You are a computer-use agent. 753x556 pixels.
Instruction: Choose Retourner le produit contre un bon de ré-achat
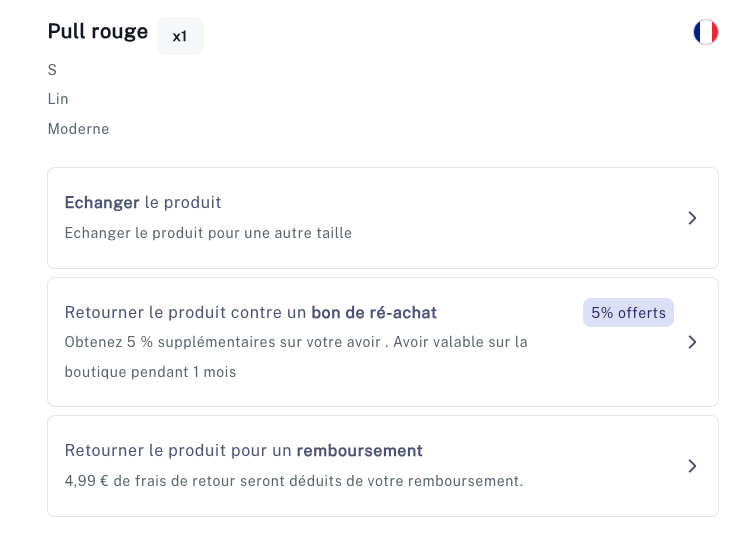point(251,313)
